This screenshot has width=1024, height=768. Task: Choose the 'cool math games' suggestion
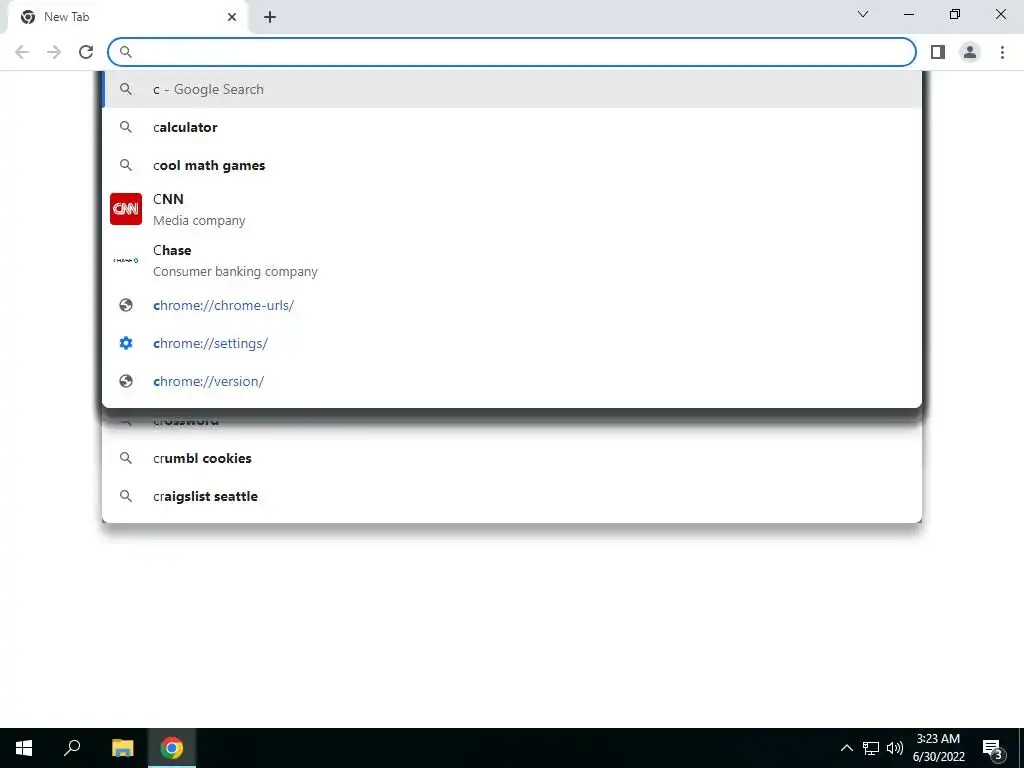click(512, 165)
